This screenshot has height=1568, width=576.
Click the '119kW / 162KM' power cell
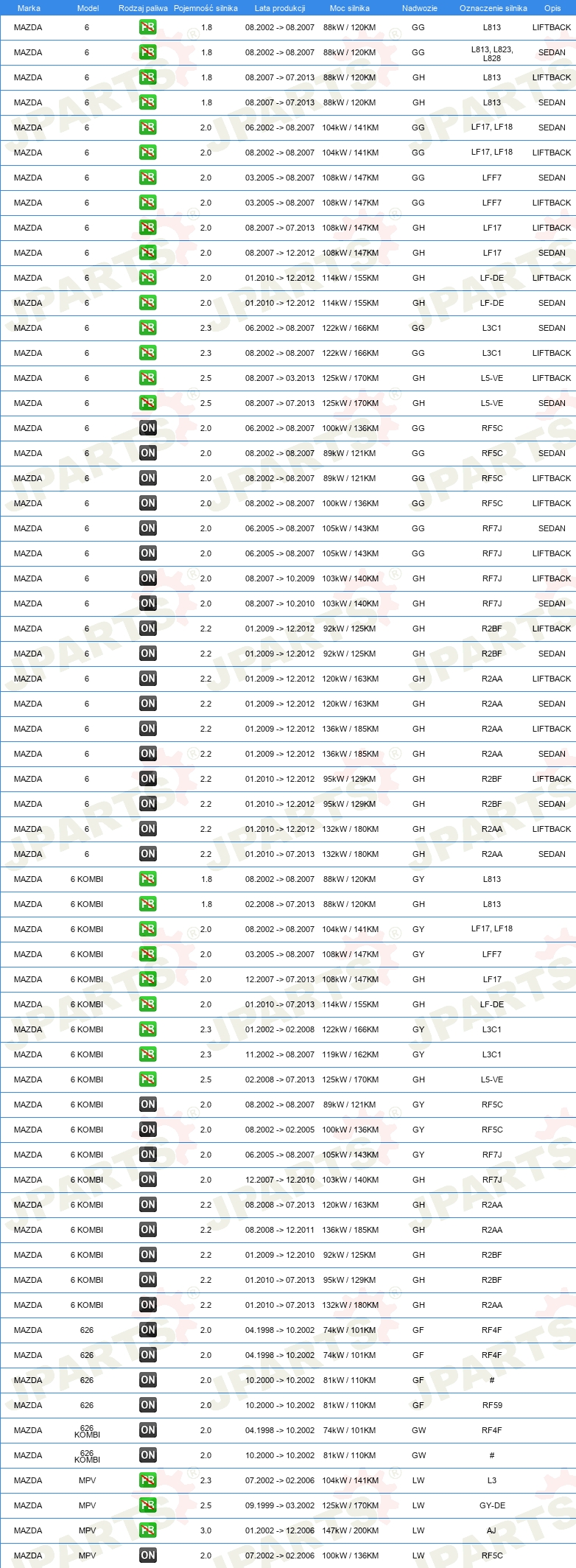click(x=350, y=1054)
